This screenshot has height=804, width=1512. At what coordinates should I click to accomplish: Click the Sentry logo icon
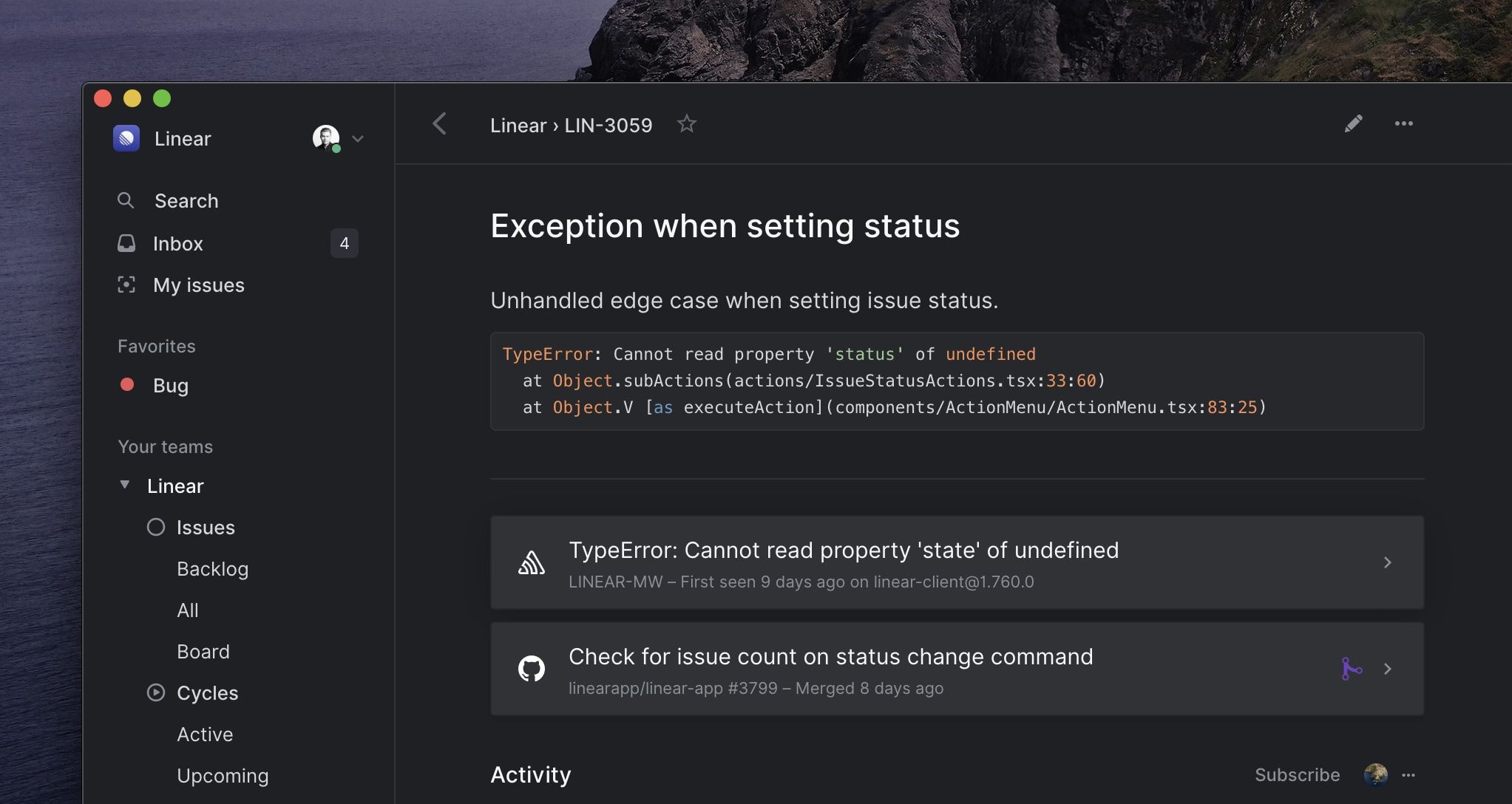(x=531, y=563)
